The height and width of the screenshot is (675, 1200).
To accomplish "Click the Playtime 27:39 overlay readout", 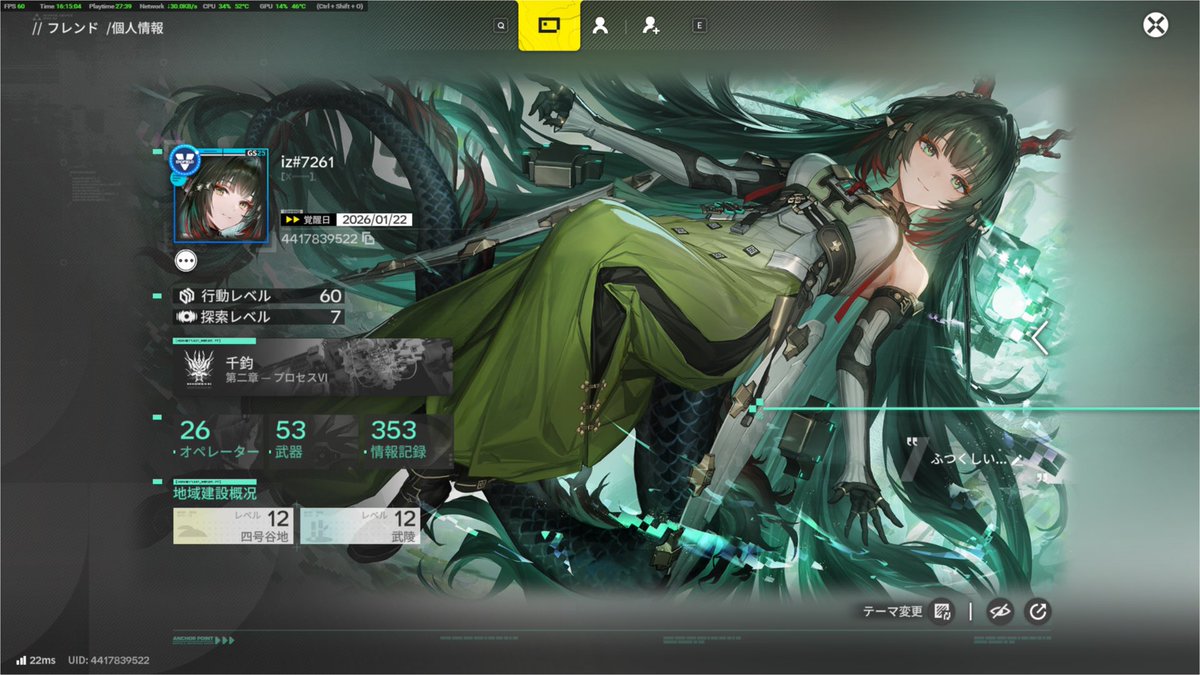I will click(110, 6).
